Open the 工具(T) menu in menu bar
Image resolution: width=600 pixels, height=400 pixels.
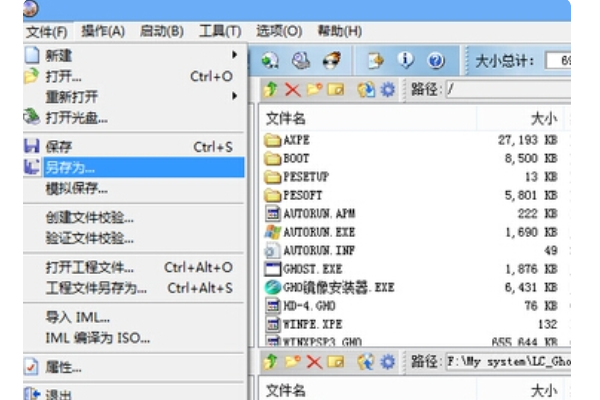pos(219,31)
